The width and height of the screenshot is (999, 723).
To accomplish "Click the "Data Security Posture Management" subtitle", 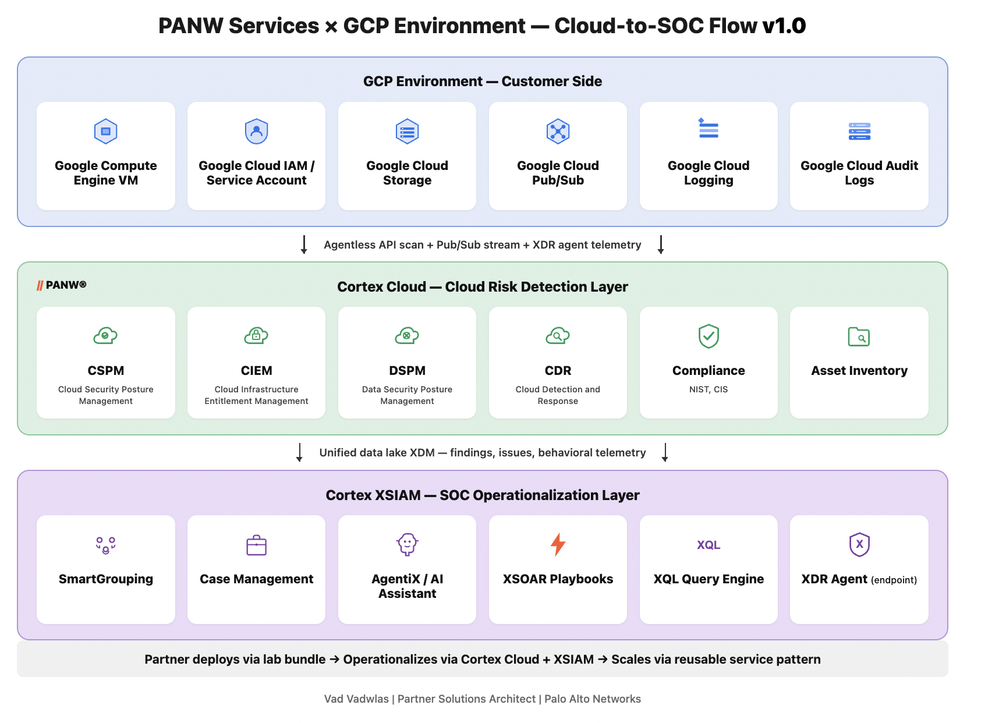I will tap(407, 395).
